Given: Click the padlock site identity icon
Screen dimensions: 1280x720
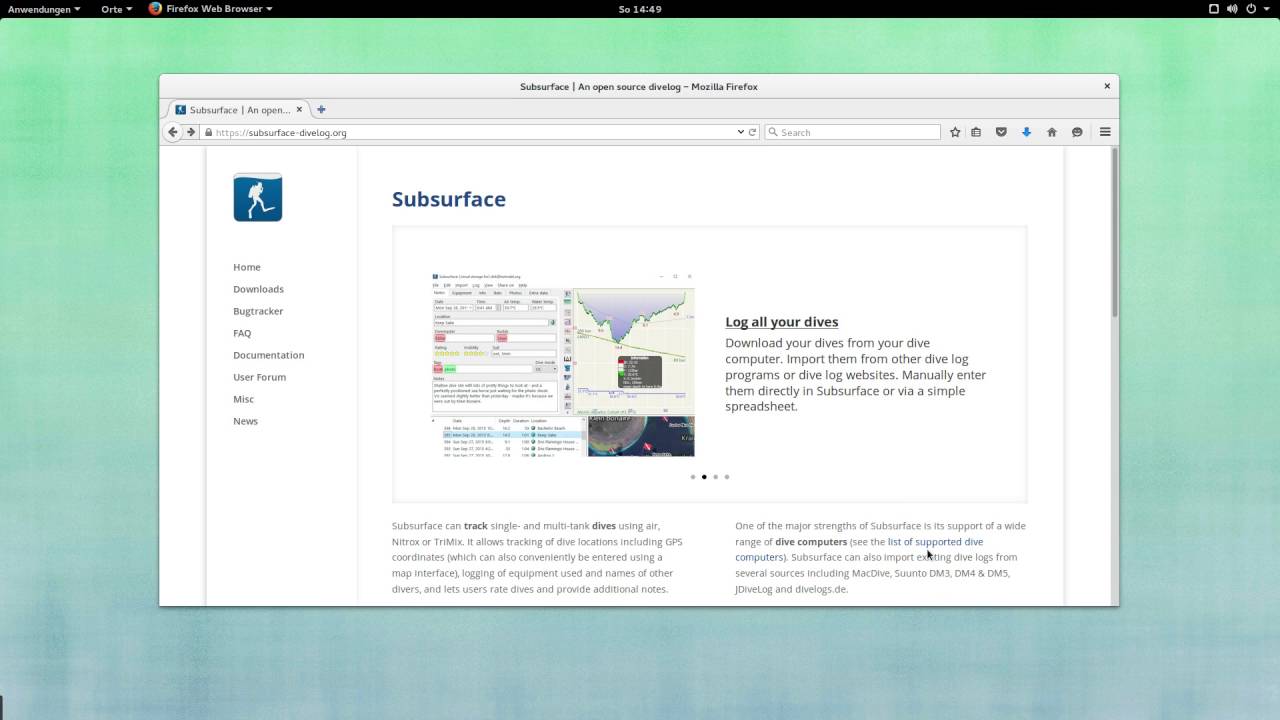Looking at the screenshot, I should point(208,132).
